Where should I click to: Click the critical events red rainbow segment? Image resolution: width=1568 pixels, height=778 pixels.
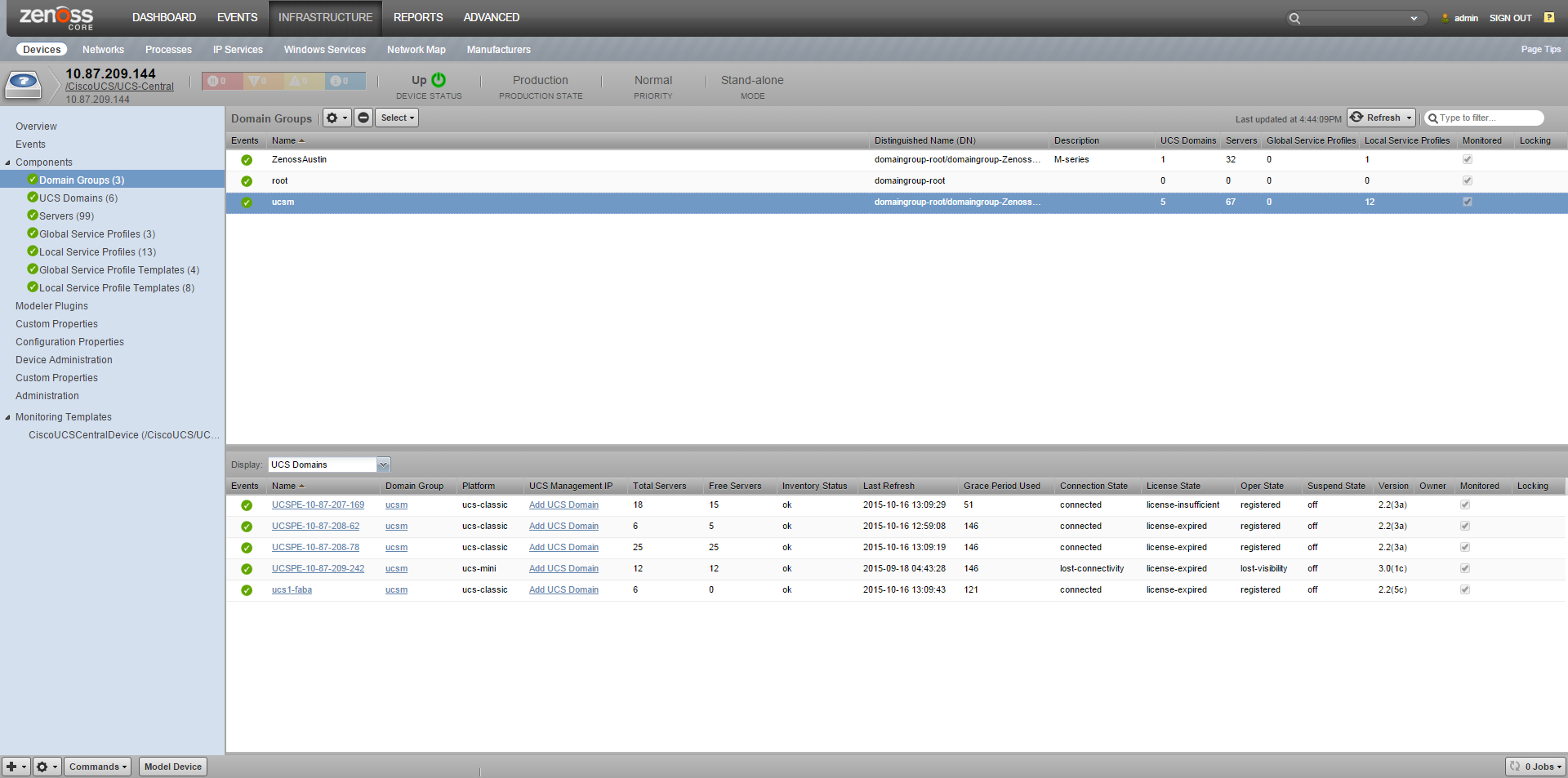(222, 81)
